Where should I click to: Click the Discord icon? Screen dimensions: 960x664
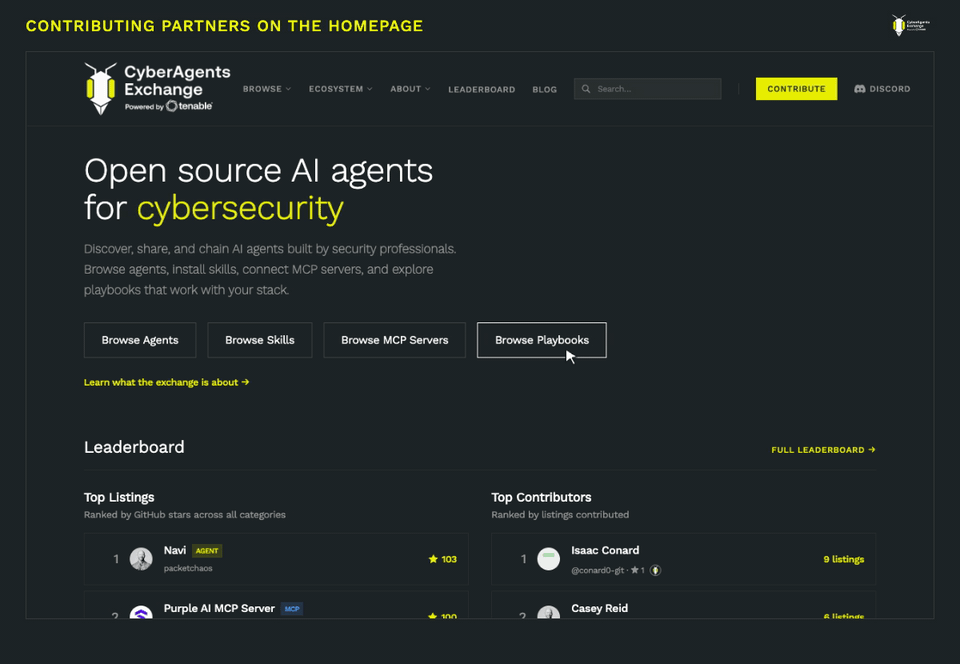point(860,89)
